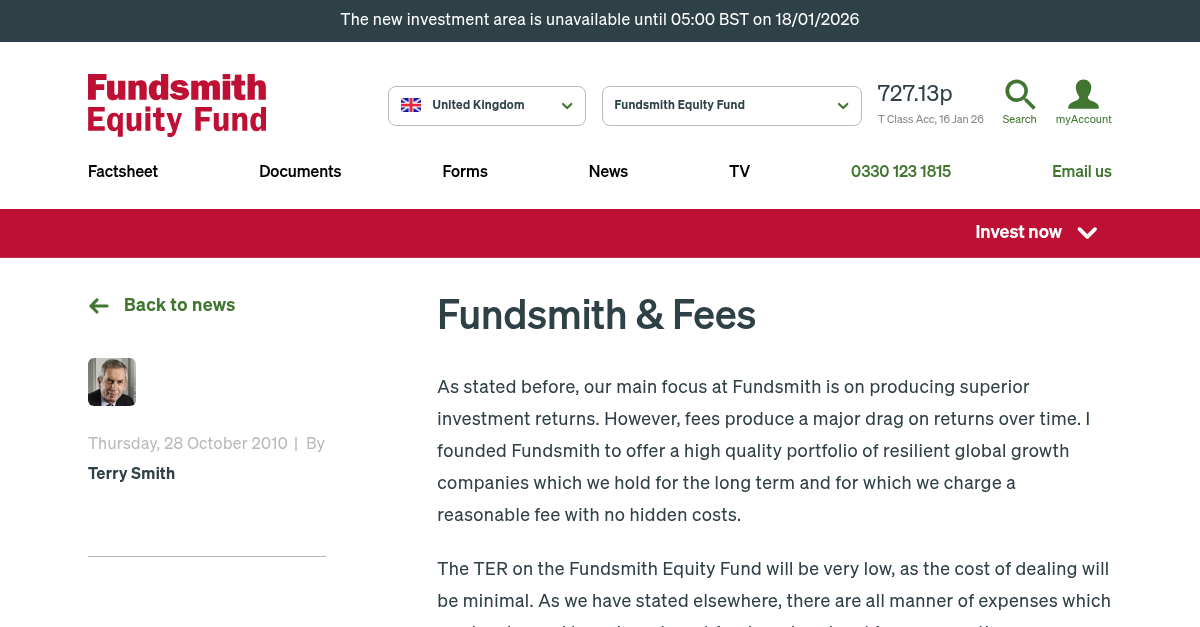1200x627 pixels.
Task: Click the Search label under the magnifier
Action: coord(1019,119)
